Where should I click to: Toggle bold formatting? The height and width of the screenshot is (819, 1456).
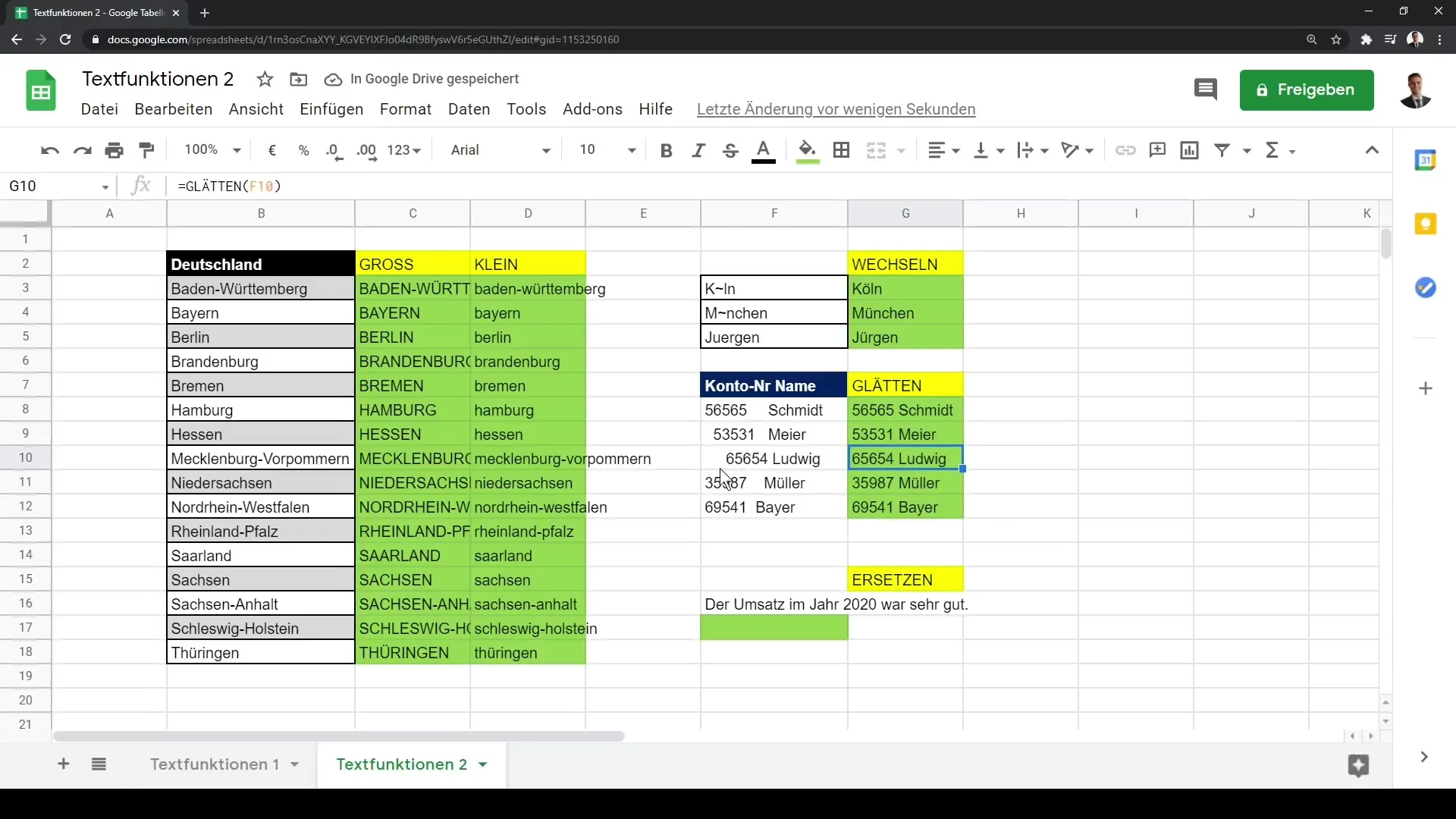[666, 150]
